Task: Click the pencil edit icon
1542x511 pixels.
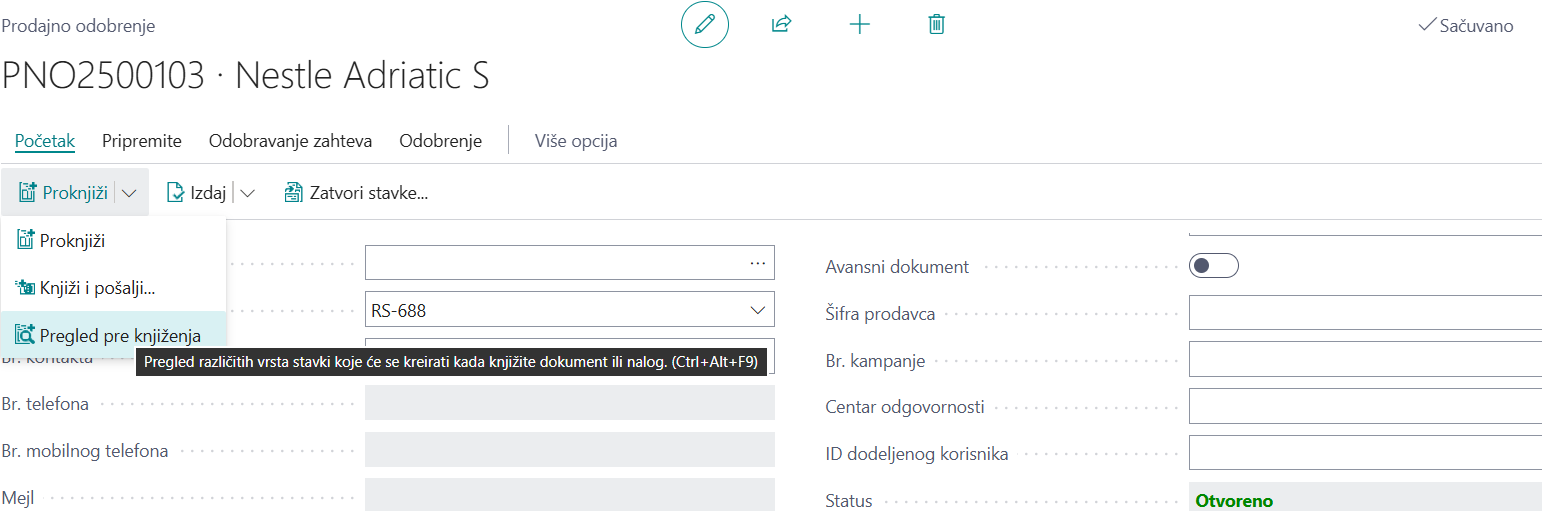Action: [x=705, y=25]
